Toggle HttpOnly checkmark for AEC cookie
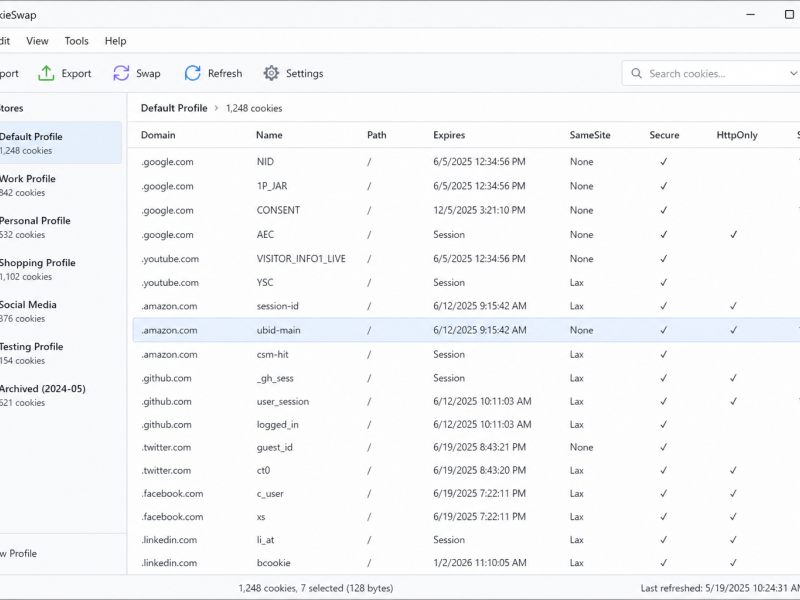Screen dimensions: 800x600 [734, 235]
